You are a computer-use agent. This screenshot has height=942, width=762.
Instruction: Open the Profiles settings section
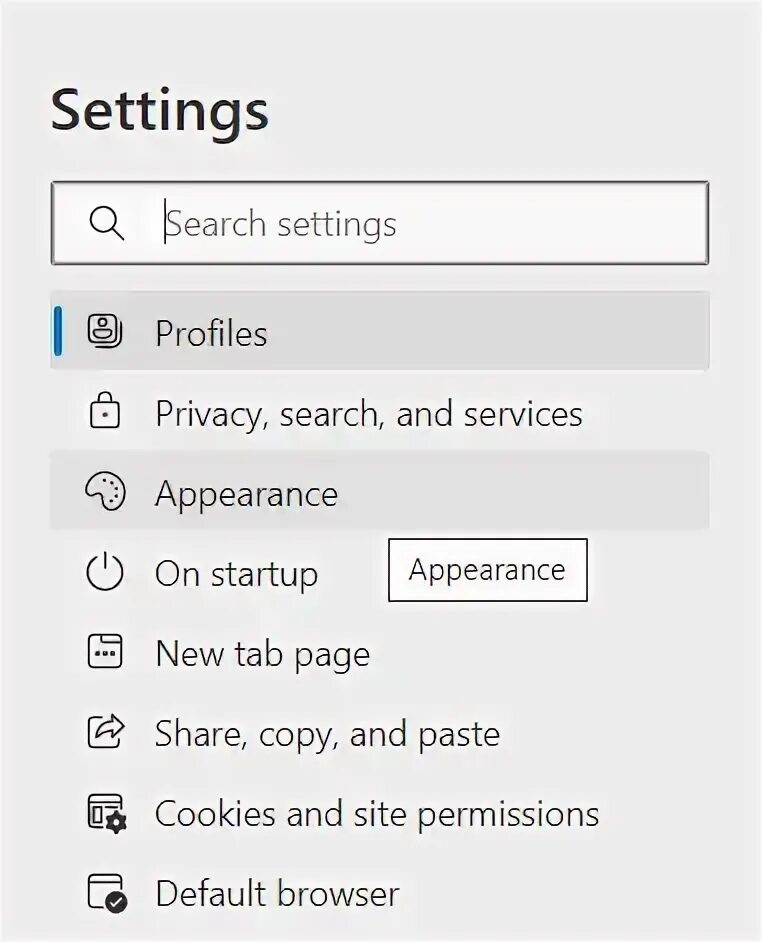pos(211,333)
